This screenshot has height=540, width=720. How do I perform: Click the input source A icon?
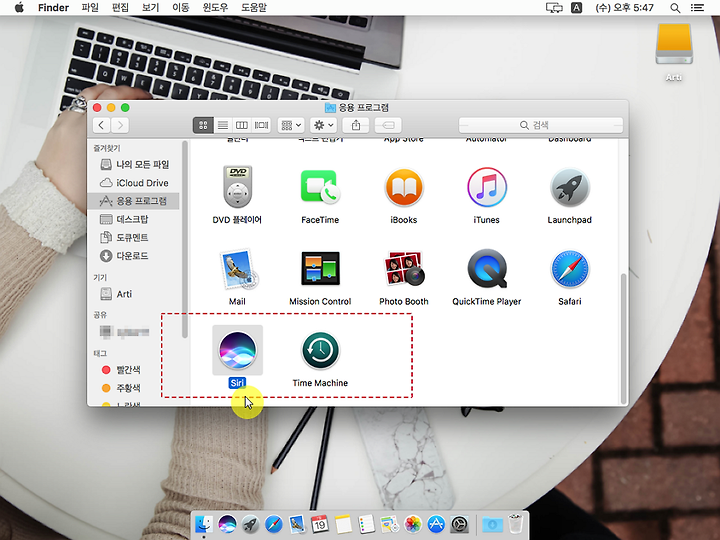pos(577,7)
